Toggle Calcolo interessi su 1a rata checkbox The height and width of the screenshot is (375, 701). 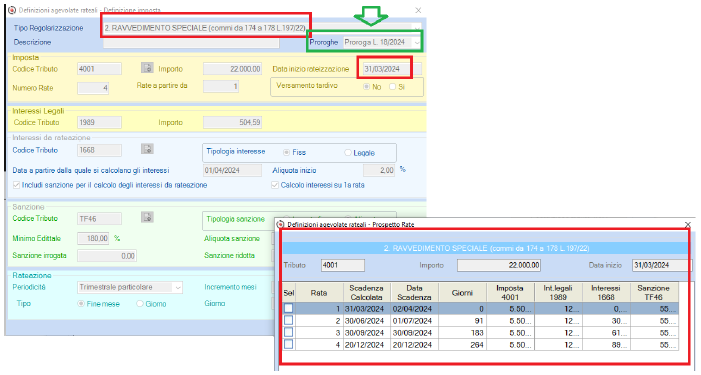[x=275, y=185]
